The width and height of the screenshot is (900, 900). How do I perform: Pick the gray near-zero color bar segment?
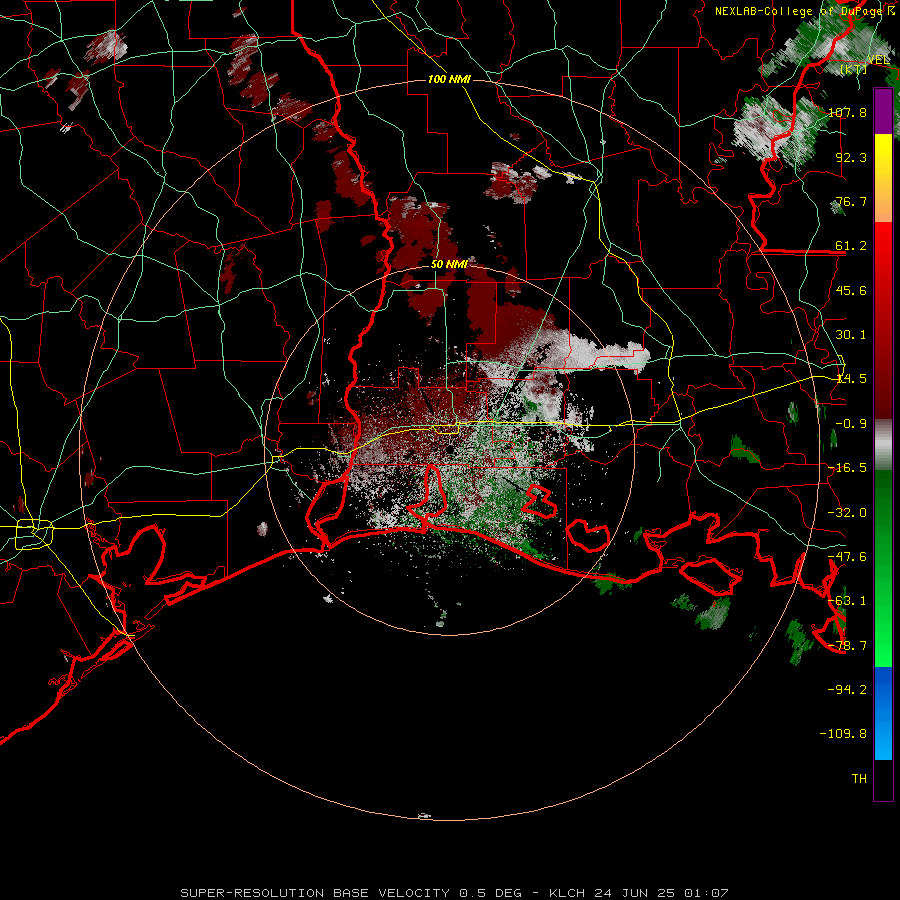point(883,445)
